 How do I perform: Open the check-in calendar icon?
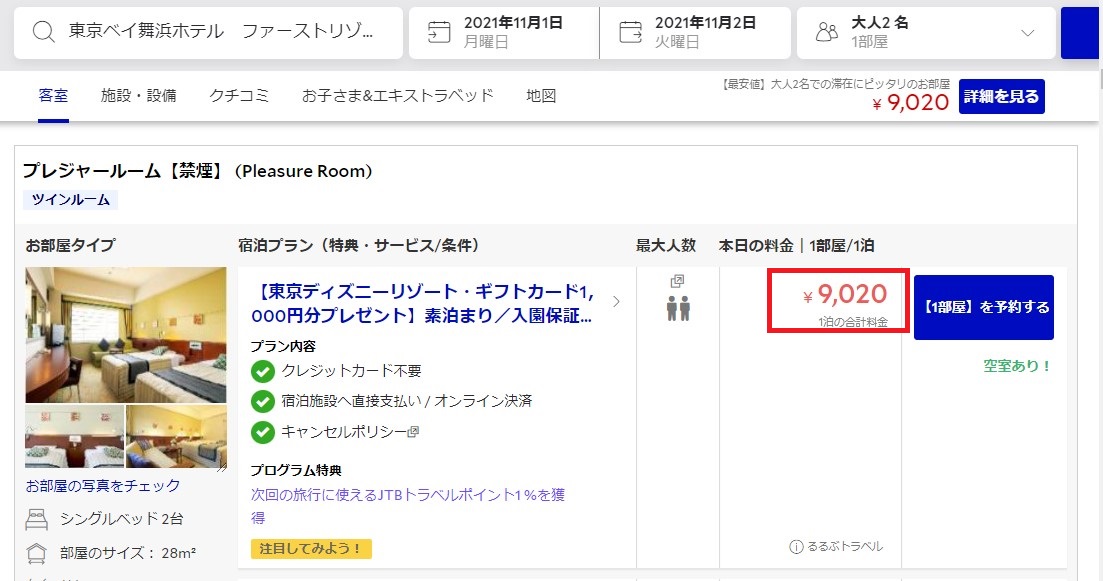(x=439, y=32)
